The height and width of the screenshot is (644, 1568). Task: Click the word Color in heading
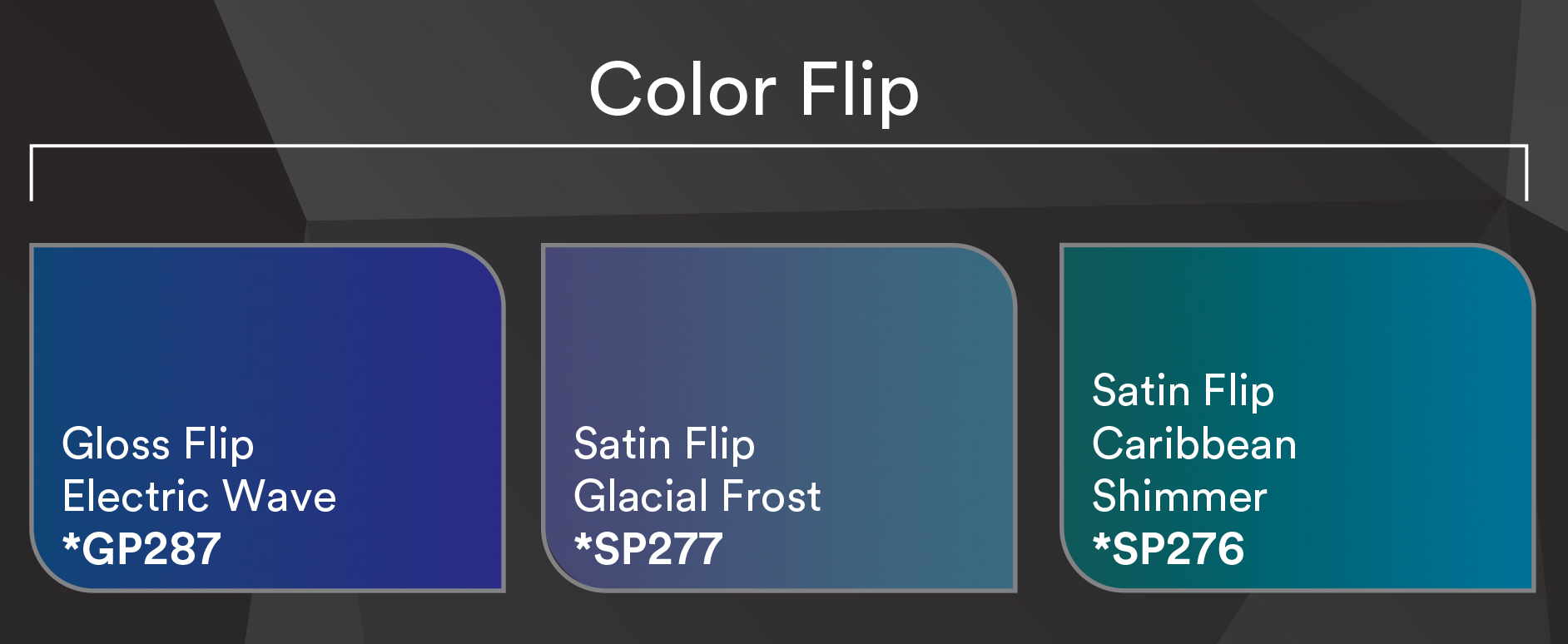(x=682, y=90)
